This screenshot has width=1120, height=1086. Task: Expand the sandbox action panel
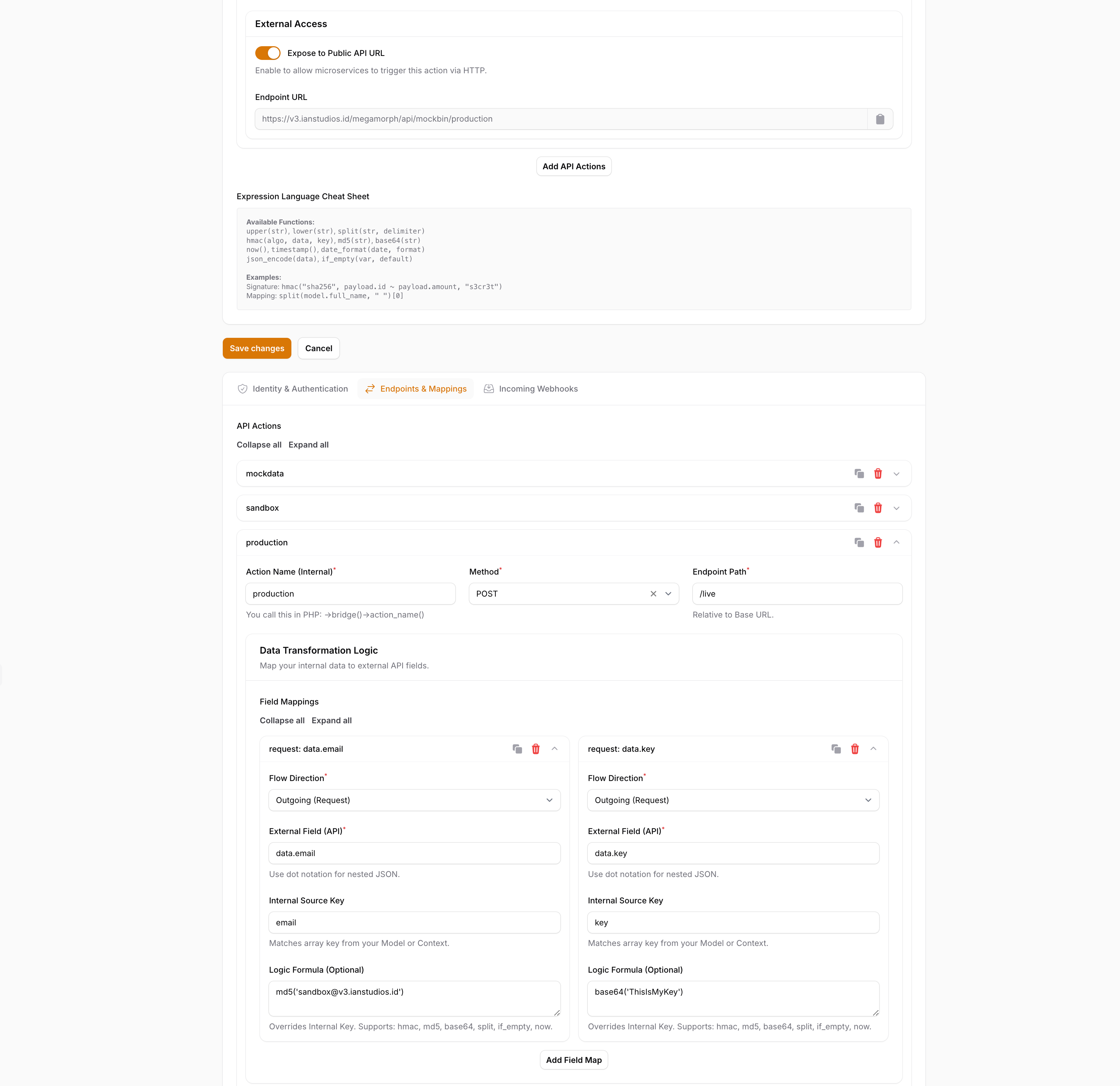[x=896, y=508]
